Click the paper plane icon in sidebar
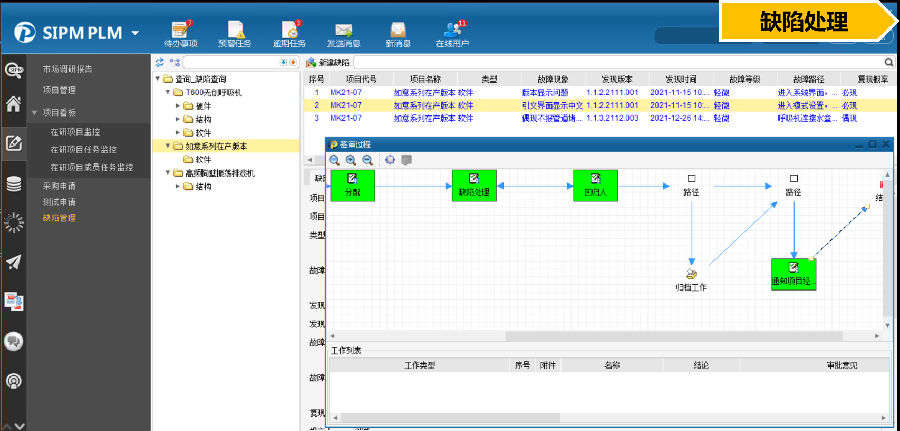 tap(14, 262)
